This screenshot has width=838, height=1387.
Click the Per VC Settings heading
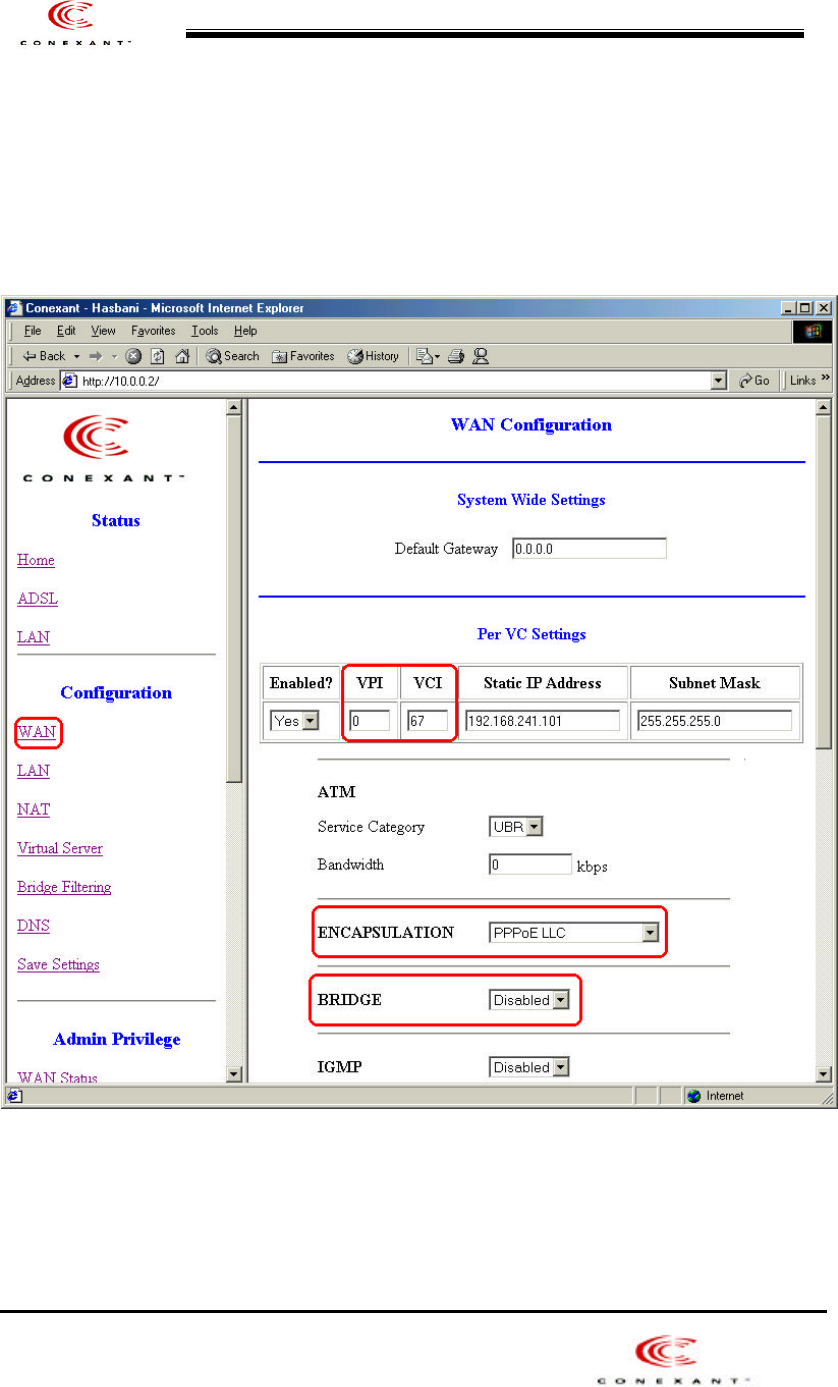click(531, 634)
